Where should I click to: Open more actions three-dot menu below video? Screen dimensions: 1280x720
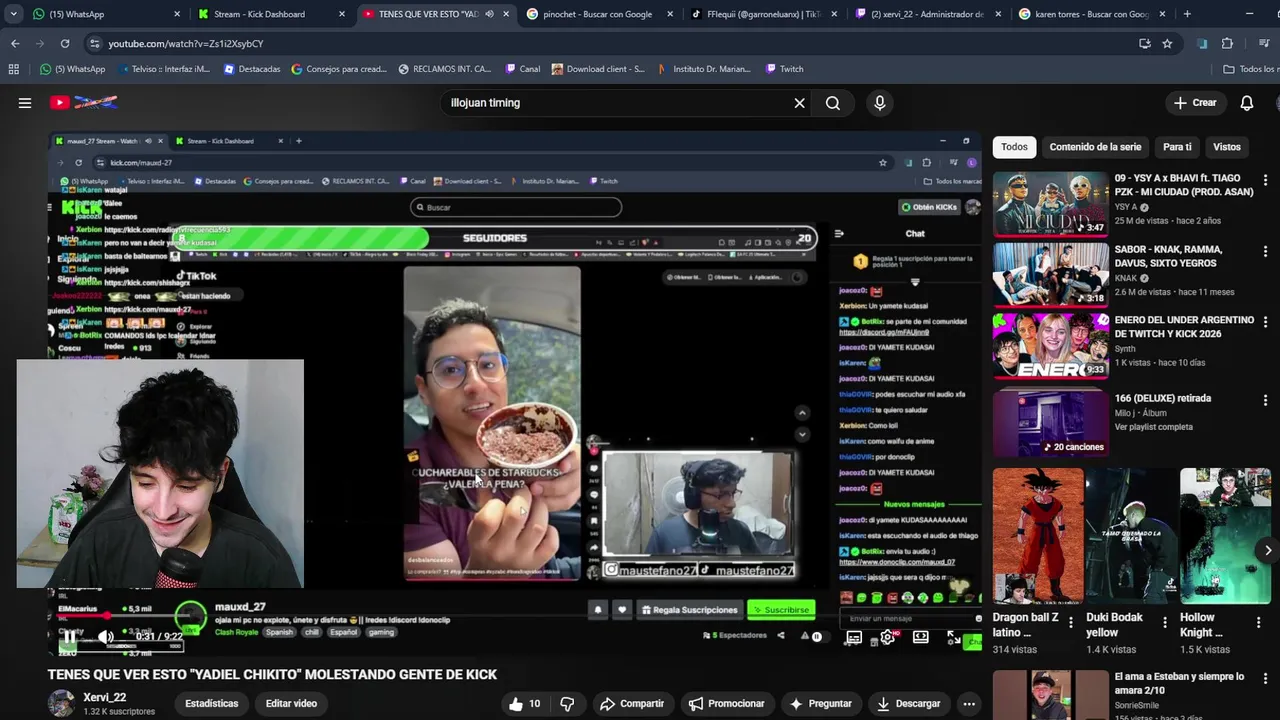969,704
